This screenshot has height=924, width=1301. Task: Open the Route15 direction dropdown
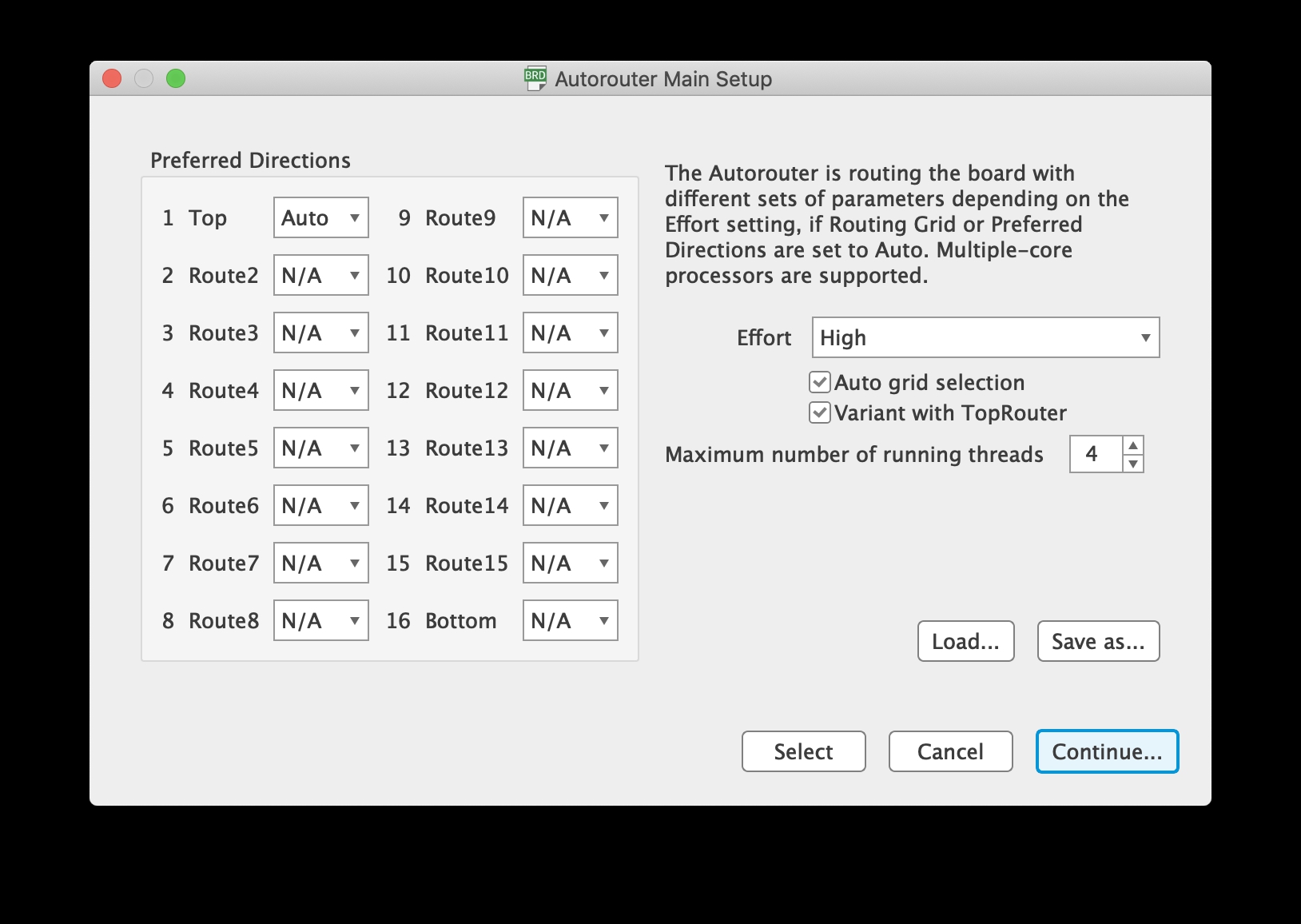570,564
